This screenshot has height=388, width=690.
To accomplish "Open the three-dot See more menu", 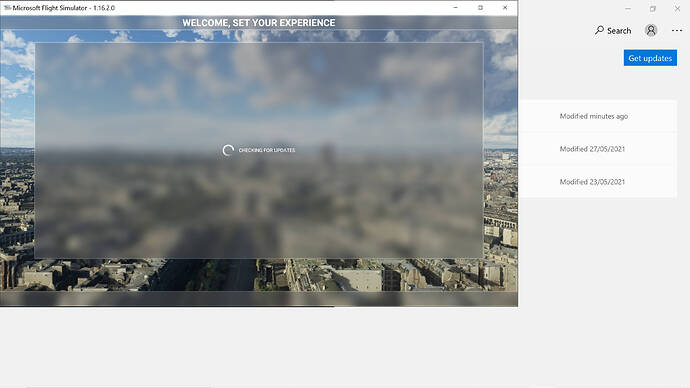I will pyautogui.click(x=677, y=30).
